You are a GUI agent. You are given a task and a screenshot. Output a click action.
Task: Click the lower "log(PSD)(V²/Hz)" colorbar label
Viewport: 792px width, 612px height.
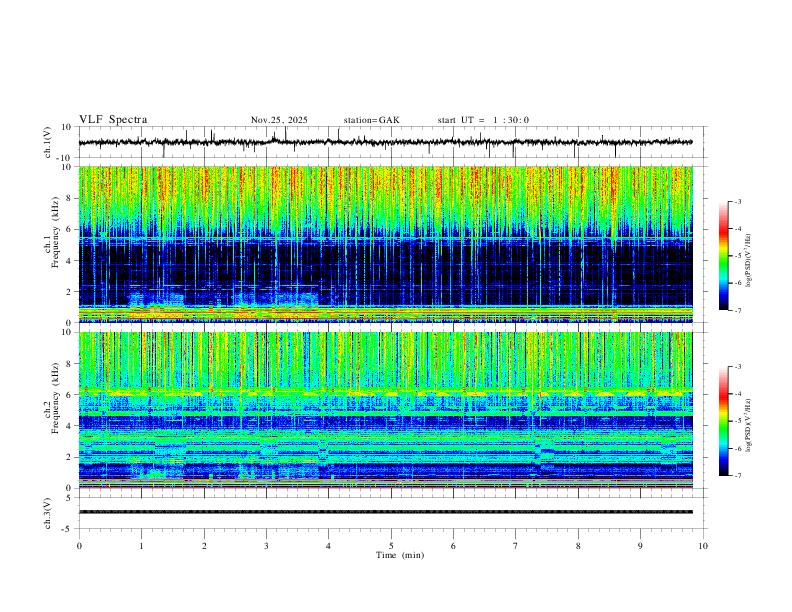click(748, 426)
